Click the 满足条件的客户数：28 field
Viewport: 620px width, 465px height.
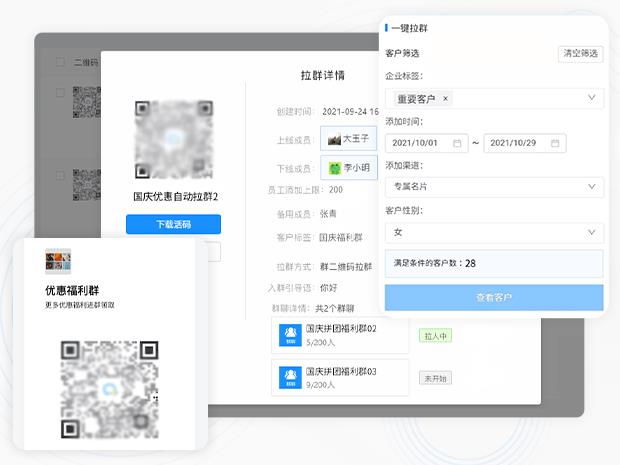(494, 263)
